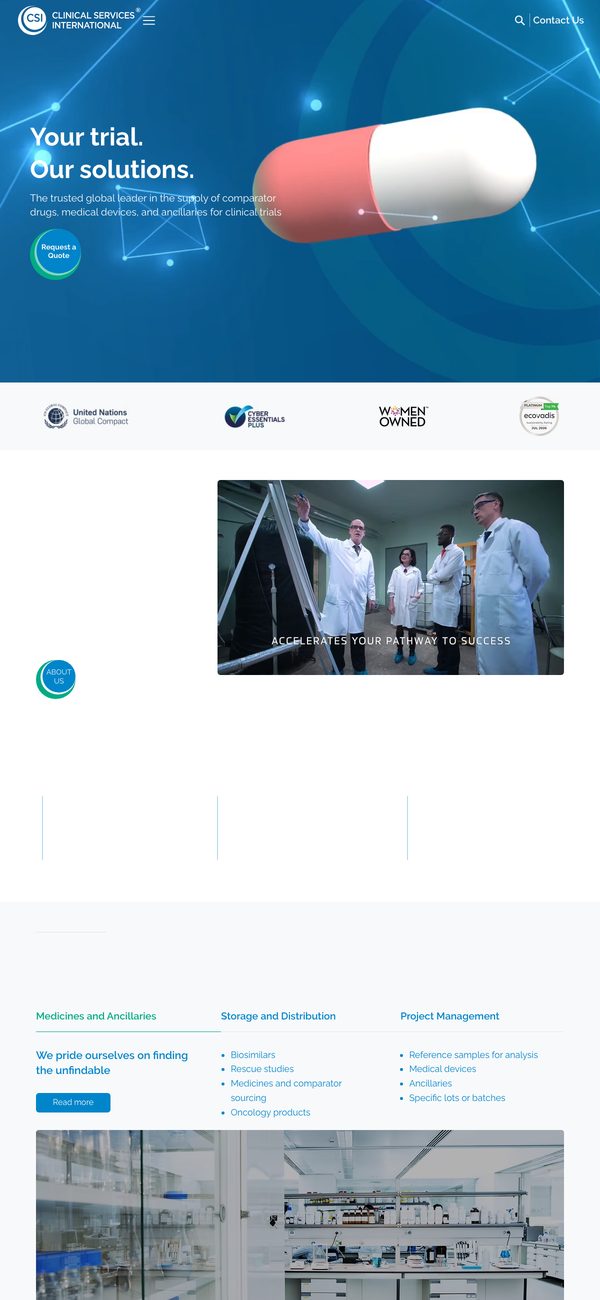The image size is (600, 1300).
Task: Select the Medical devices list item
Action: pos(442,1069)
